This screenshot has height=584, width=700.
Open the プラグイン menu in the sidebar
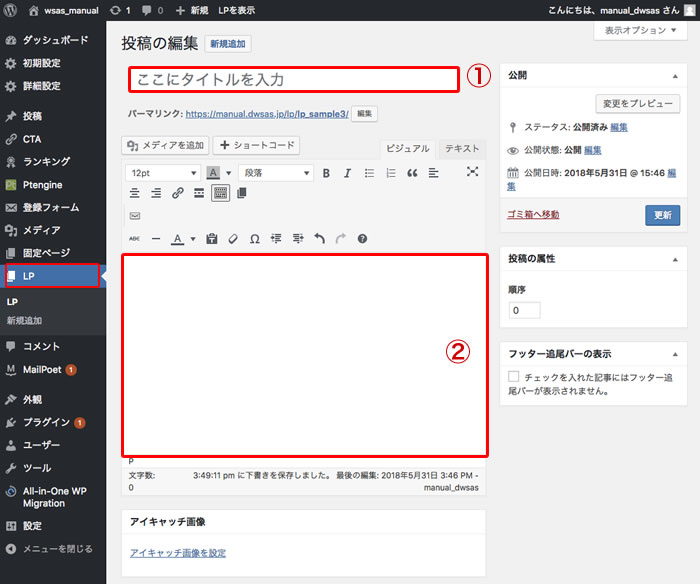pyautogui.click(x=46, y=422)
